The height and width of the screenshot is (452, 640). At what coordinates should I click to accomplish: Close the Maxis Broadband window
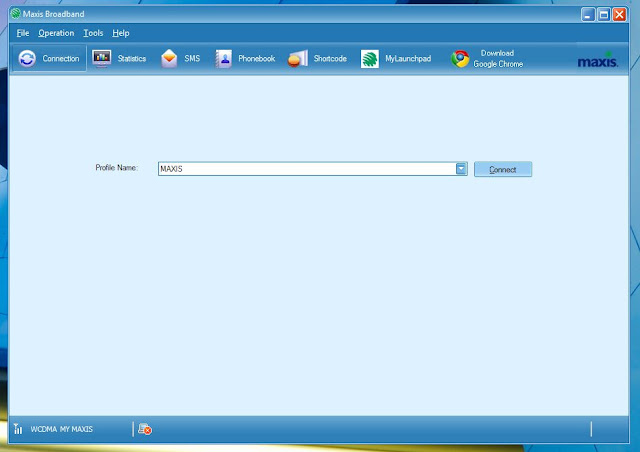point(620,15)
